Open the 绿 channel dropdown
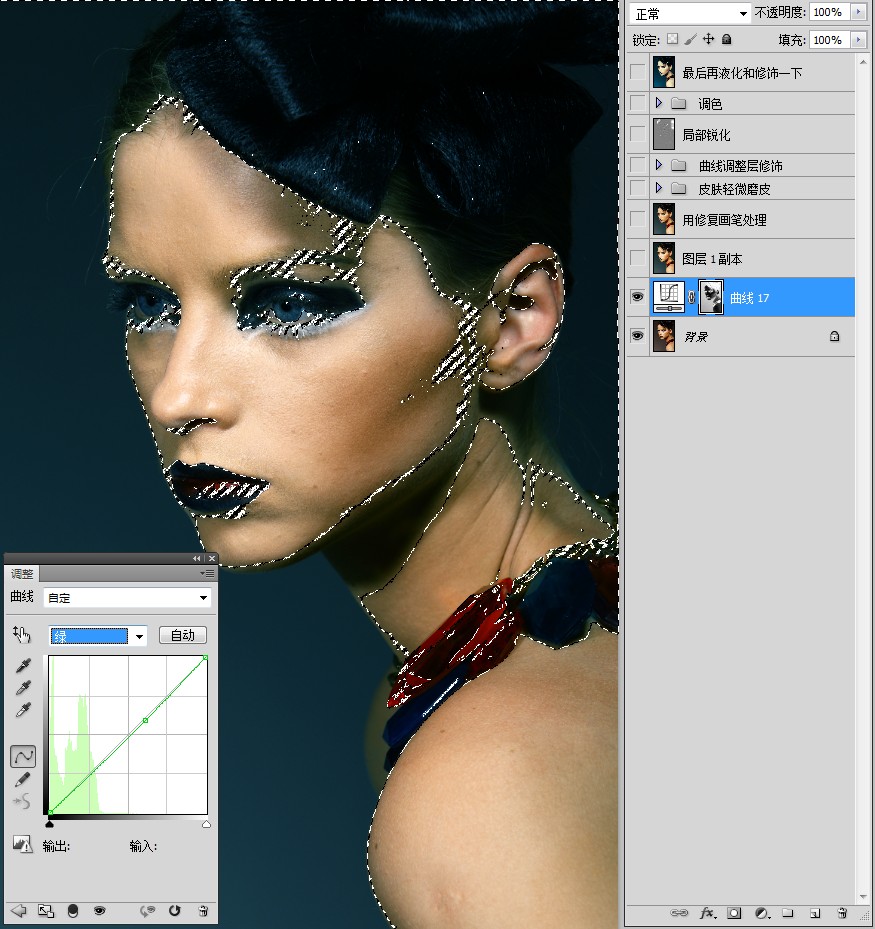The width and height of the screenshot is (875, 929). tap(98, 636)
